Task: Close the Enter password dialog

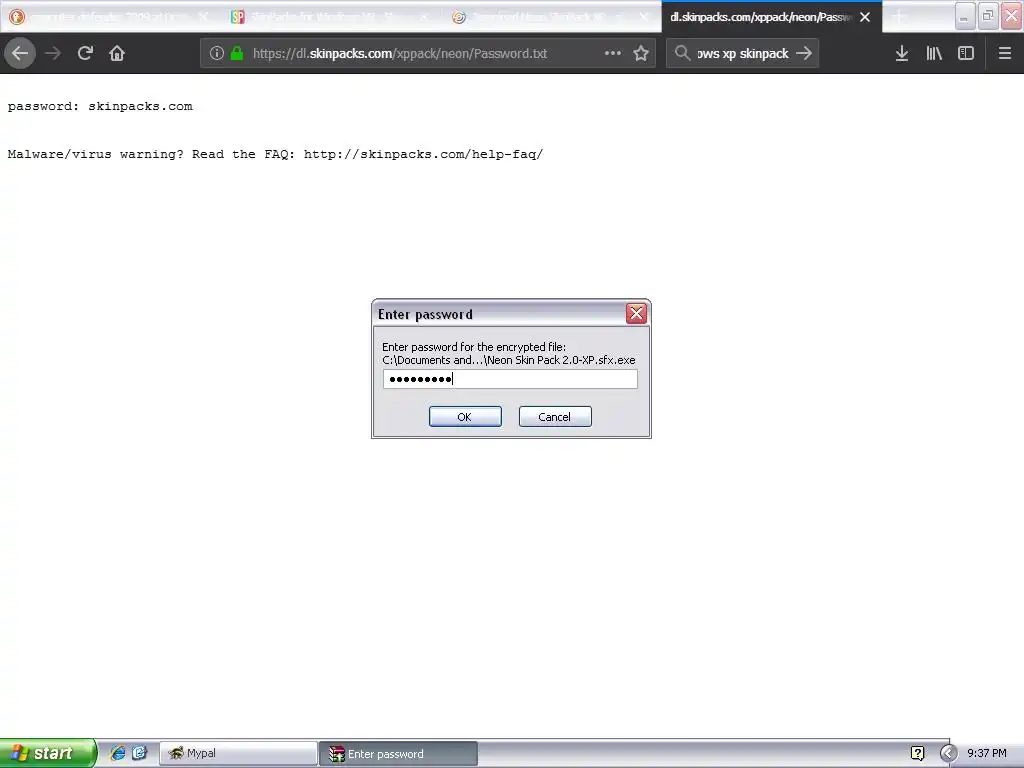Action: 636,313
